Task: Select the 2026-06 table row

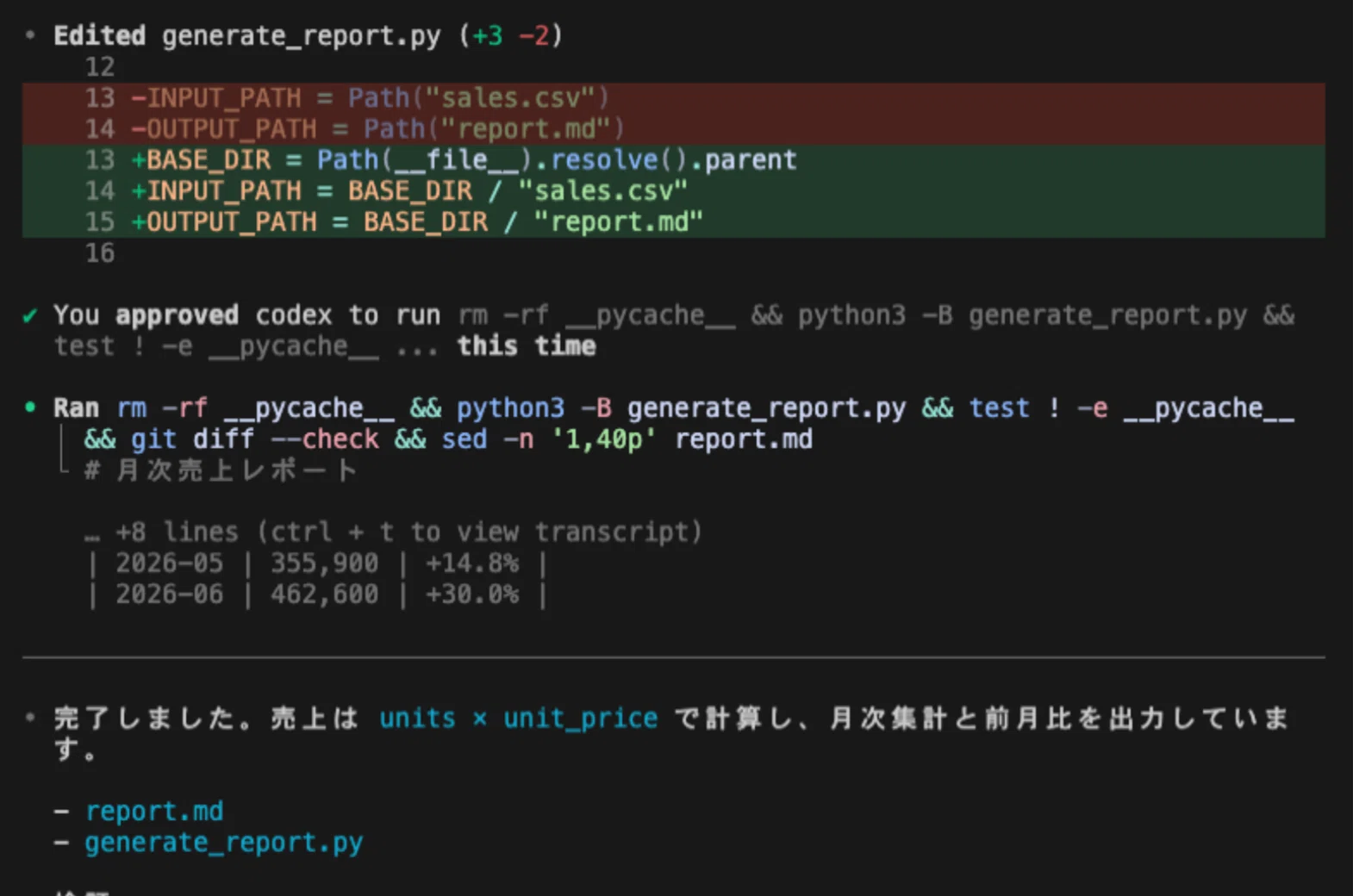Action: pos(318,594)
